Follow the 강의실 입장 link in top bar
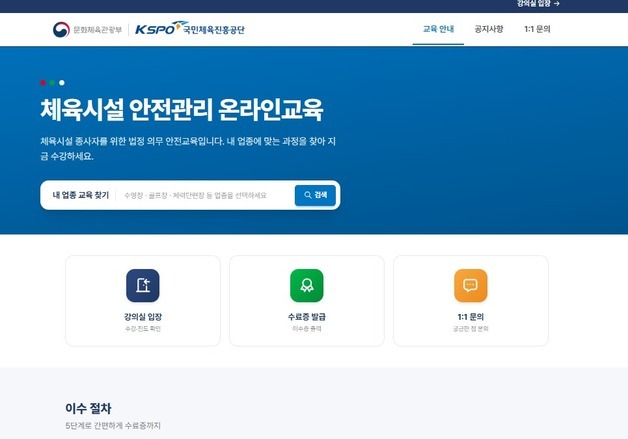Viewport: 628px width, 439px height. point(538,4)
